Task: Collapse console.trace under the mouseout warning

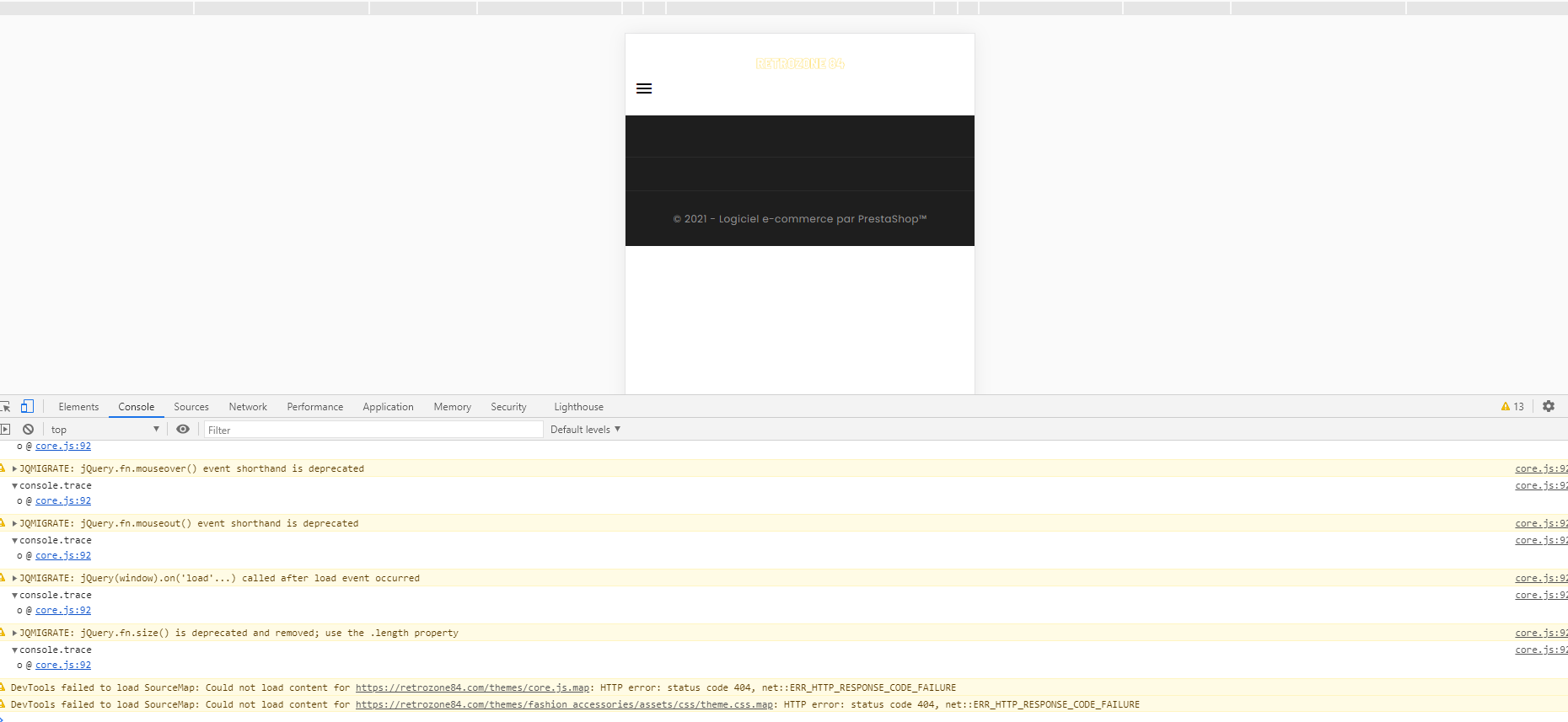Action: pyautogui.click(x=15, y=540)
